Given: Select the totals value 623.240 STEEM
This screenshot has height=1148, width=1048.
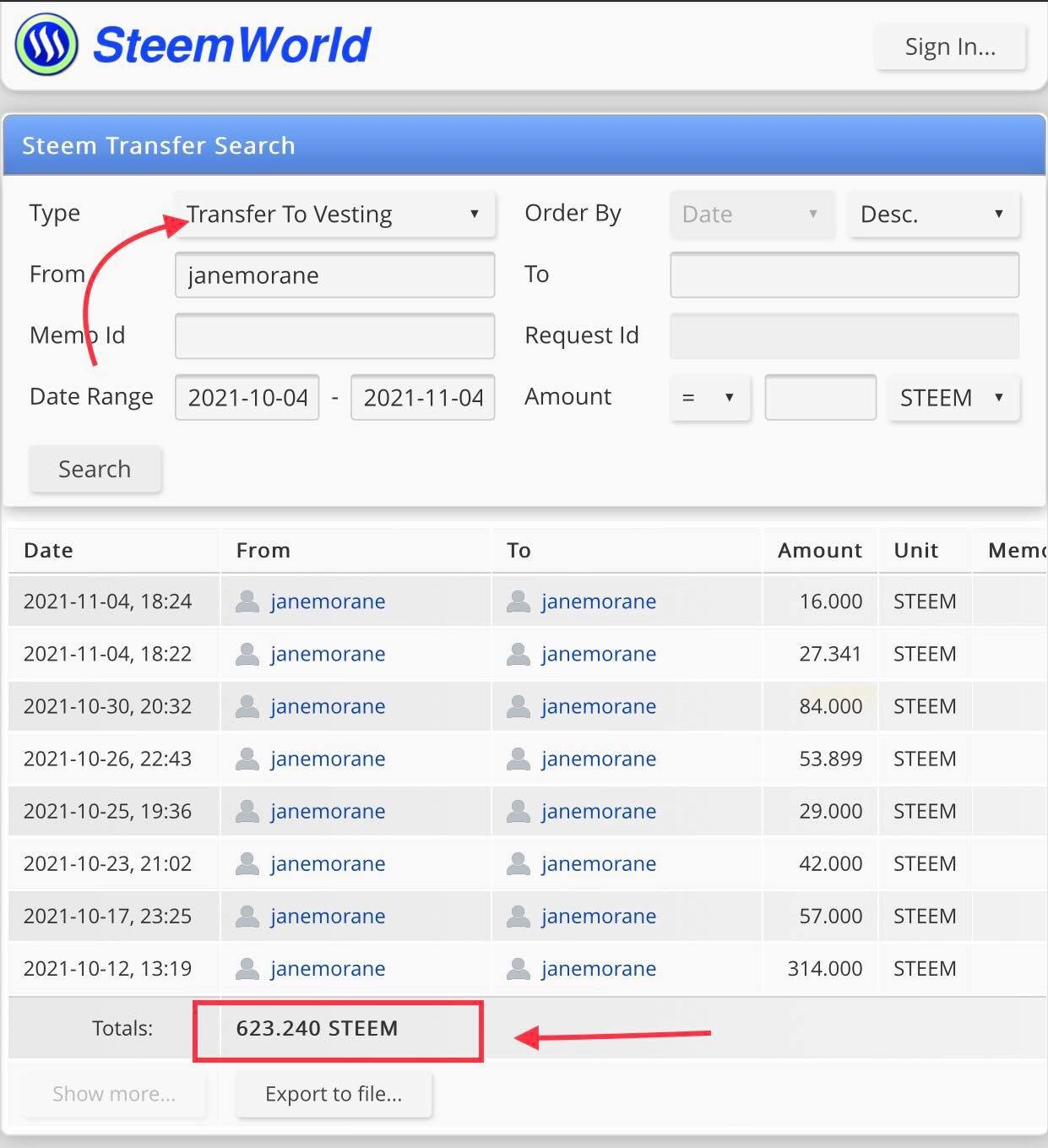Looking at the screenshot, I should 317,1029.
